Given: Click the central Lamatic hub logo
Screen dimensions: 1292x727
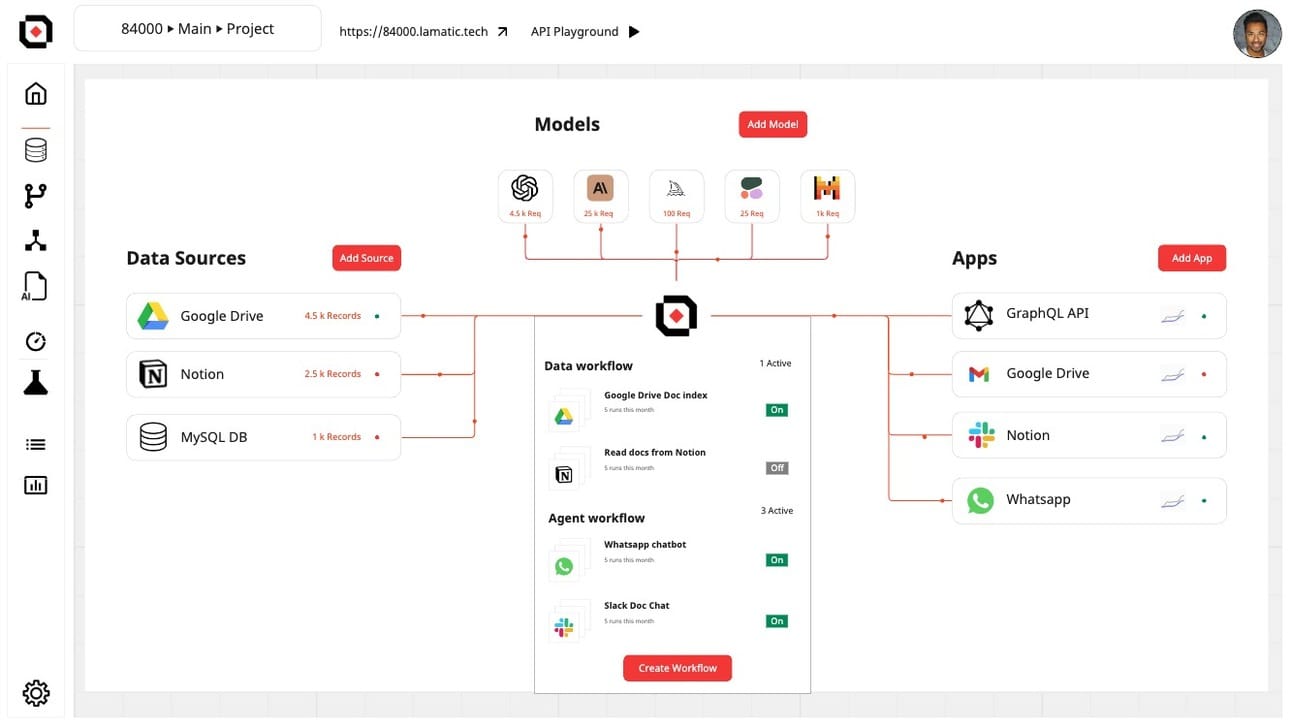Looking at the screenshot, I should point(676,316).
